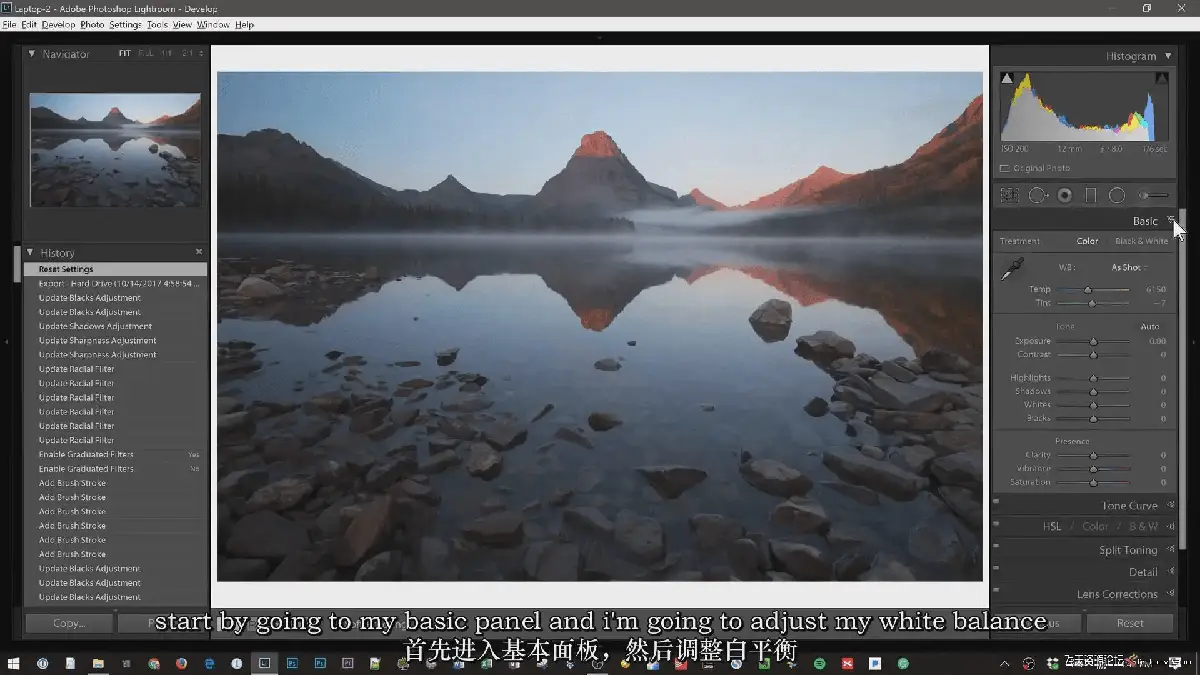This screenshot has width=1200, height=675.
Task: Click the Navigator preview thumbnail
Action: click(115, 150)
